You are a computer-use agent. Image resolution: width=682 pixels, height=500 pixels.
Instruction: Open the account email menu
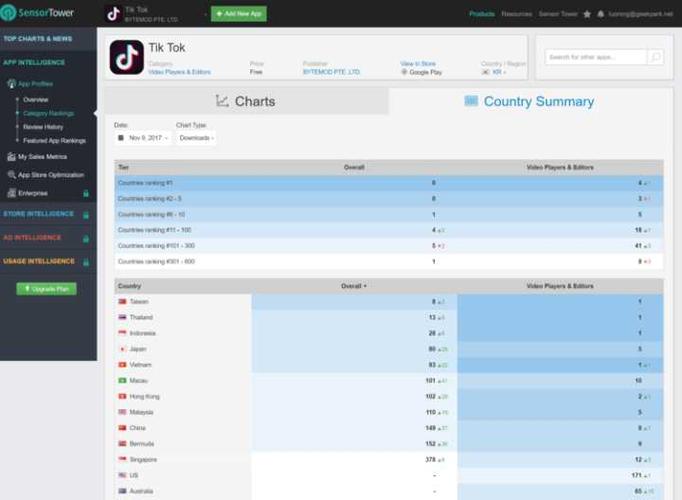click(x=640, y=14)
